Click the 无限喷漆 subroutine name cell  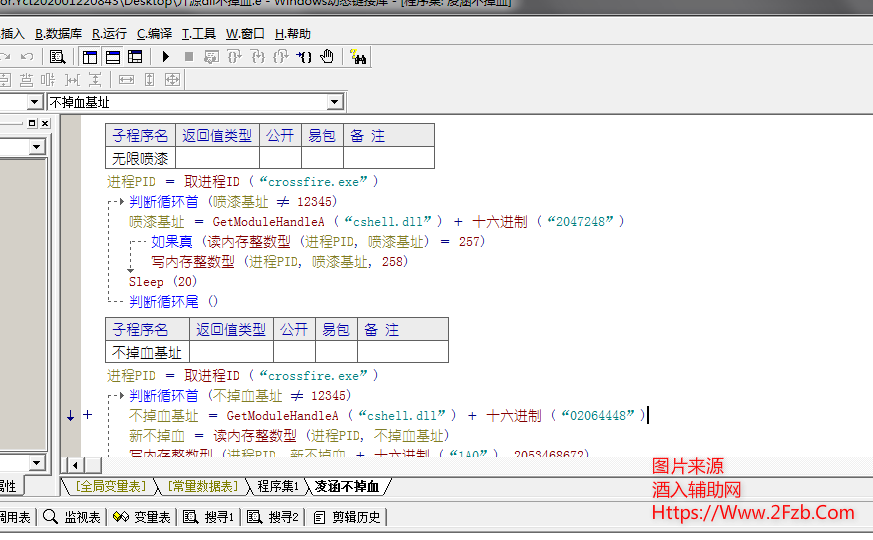pos(140,158)
